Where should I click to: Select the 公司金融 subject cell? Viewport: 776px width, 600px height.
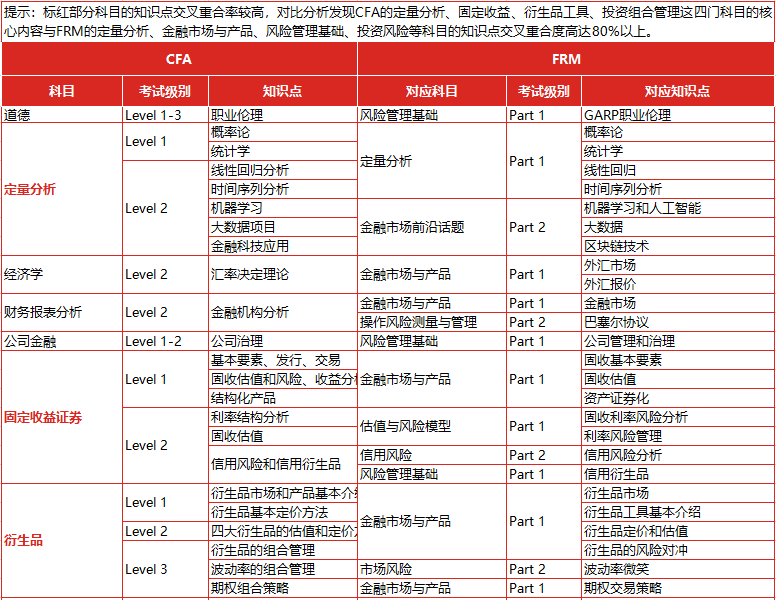(x=62, y=341)
